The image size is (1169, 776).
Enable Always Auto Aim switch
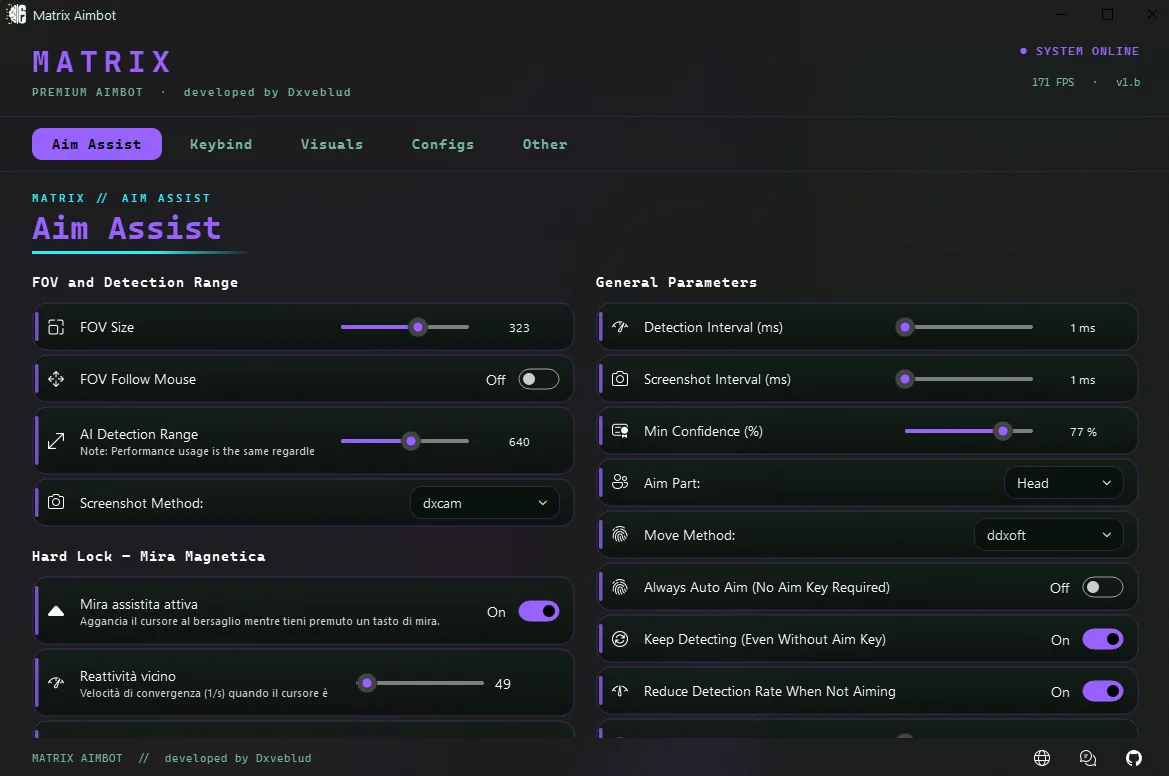pyautogui.click(x=1103, y=587)
